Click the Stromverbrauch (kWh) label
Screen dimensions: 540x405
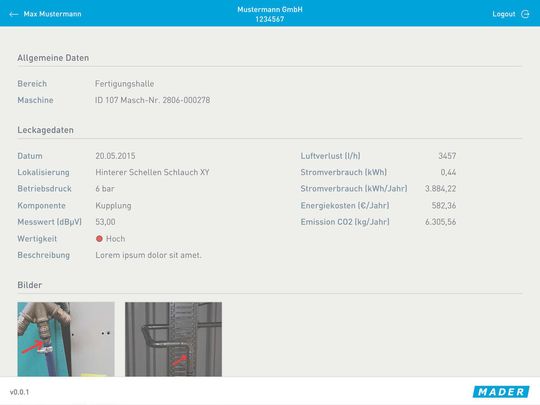[x=344, y=172]
